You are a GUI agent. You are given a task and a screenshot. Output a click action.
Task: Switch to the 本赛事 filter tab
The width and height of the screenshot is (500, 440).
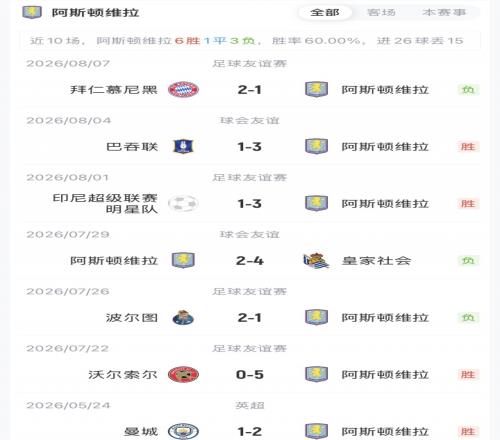pyautogui.click(x=444, y=13)
